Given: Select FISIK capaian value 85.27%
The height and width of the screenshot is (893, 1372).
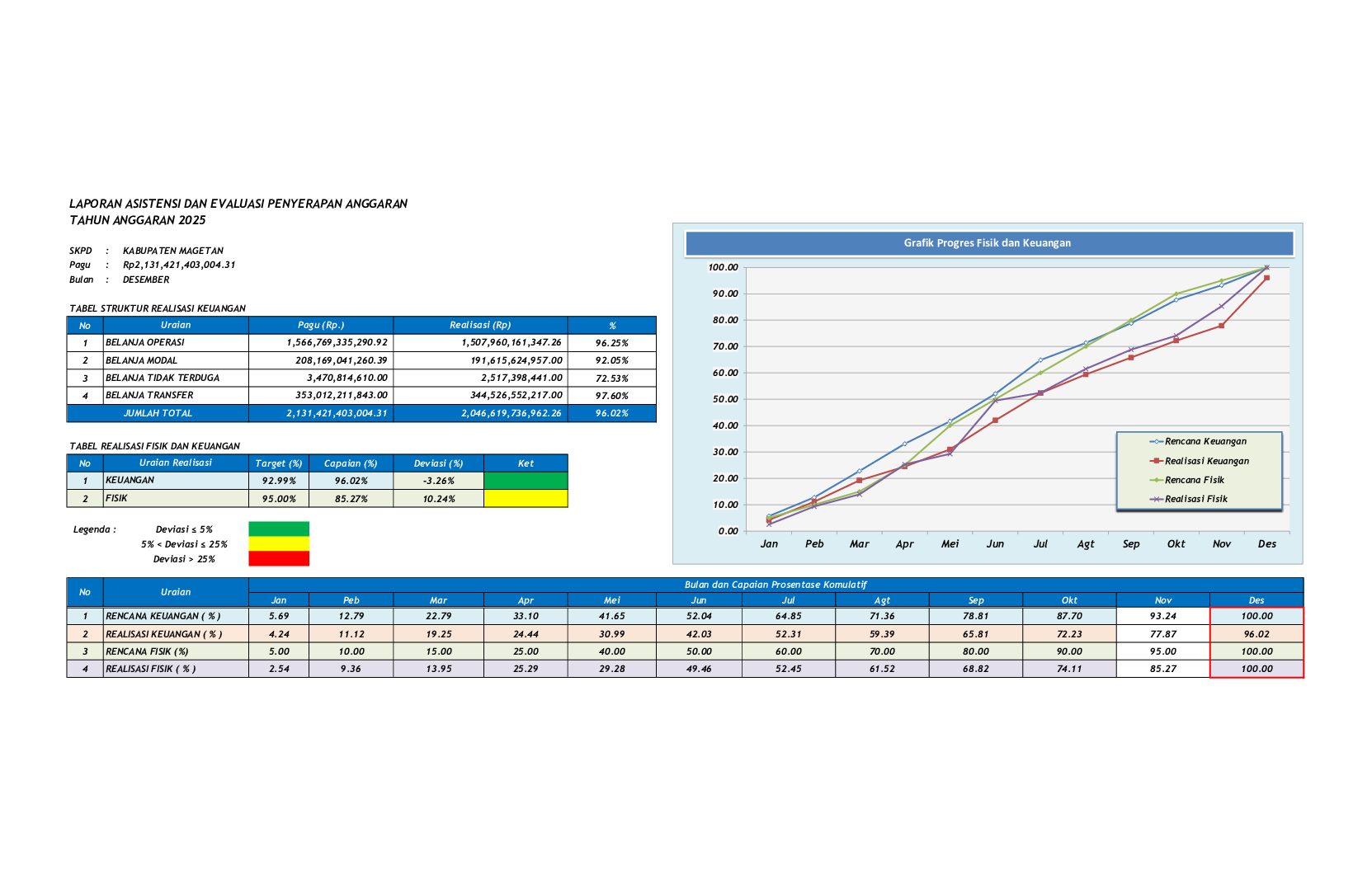Looking at the screenshot, I should click(x=351, y=499).
